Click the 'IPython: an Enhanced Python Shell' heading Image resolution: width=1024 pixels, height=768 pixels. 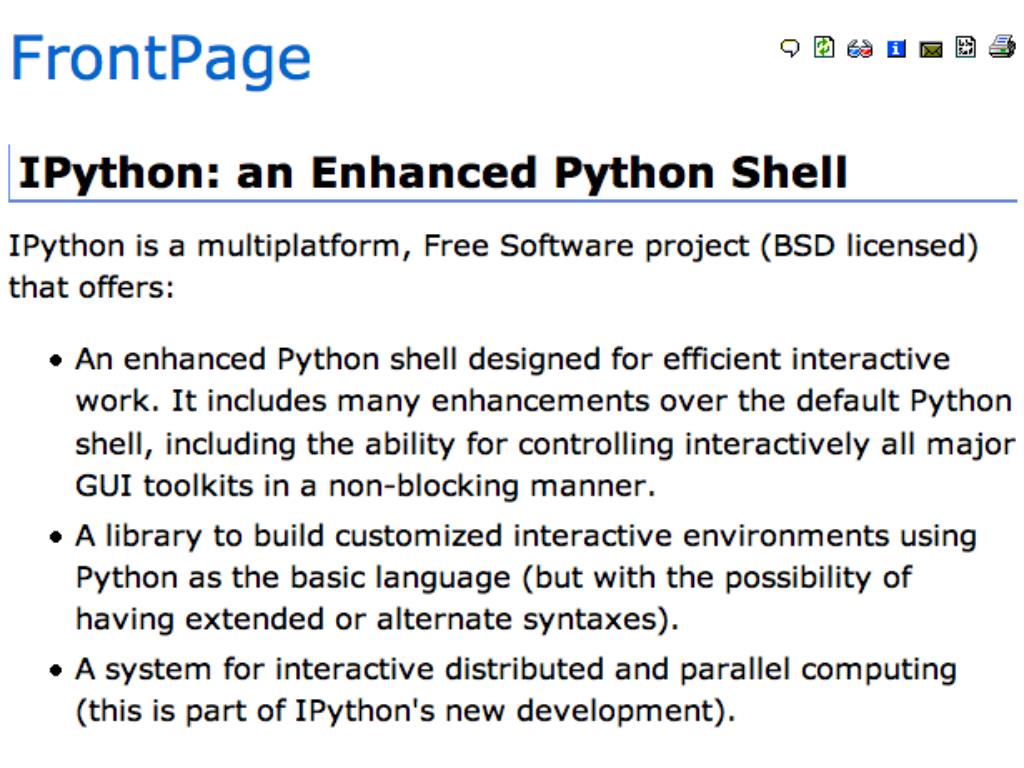(433, 173)
